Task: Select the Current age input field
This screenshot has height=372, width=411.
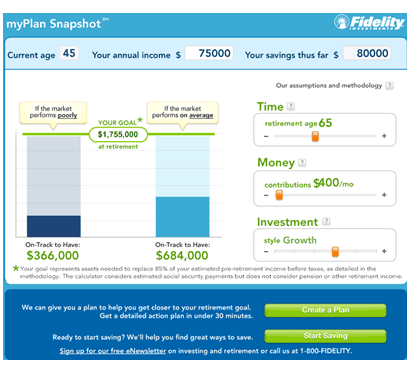Action: pyautogui.click(x=69, y=53)
